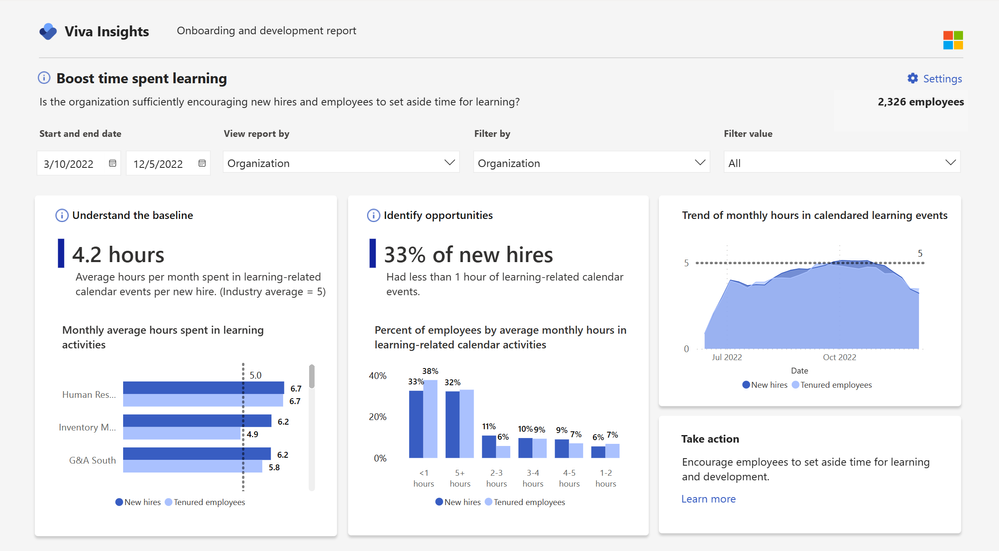Click the G&A South axis label
This screenshot has width=999, height=551.
point(92,460)
